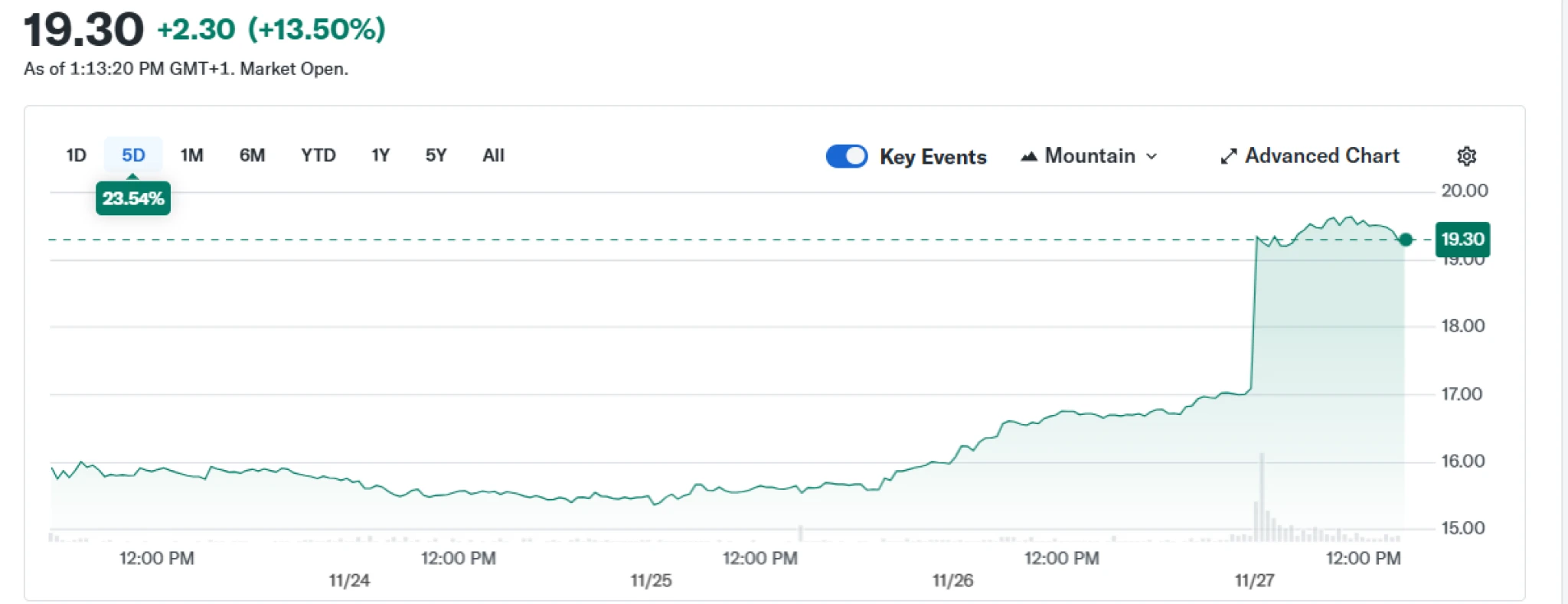Click the chevron next to Mountain
This screenshot has height=604, width=1568.
[1151, 156]
